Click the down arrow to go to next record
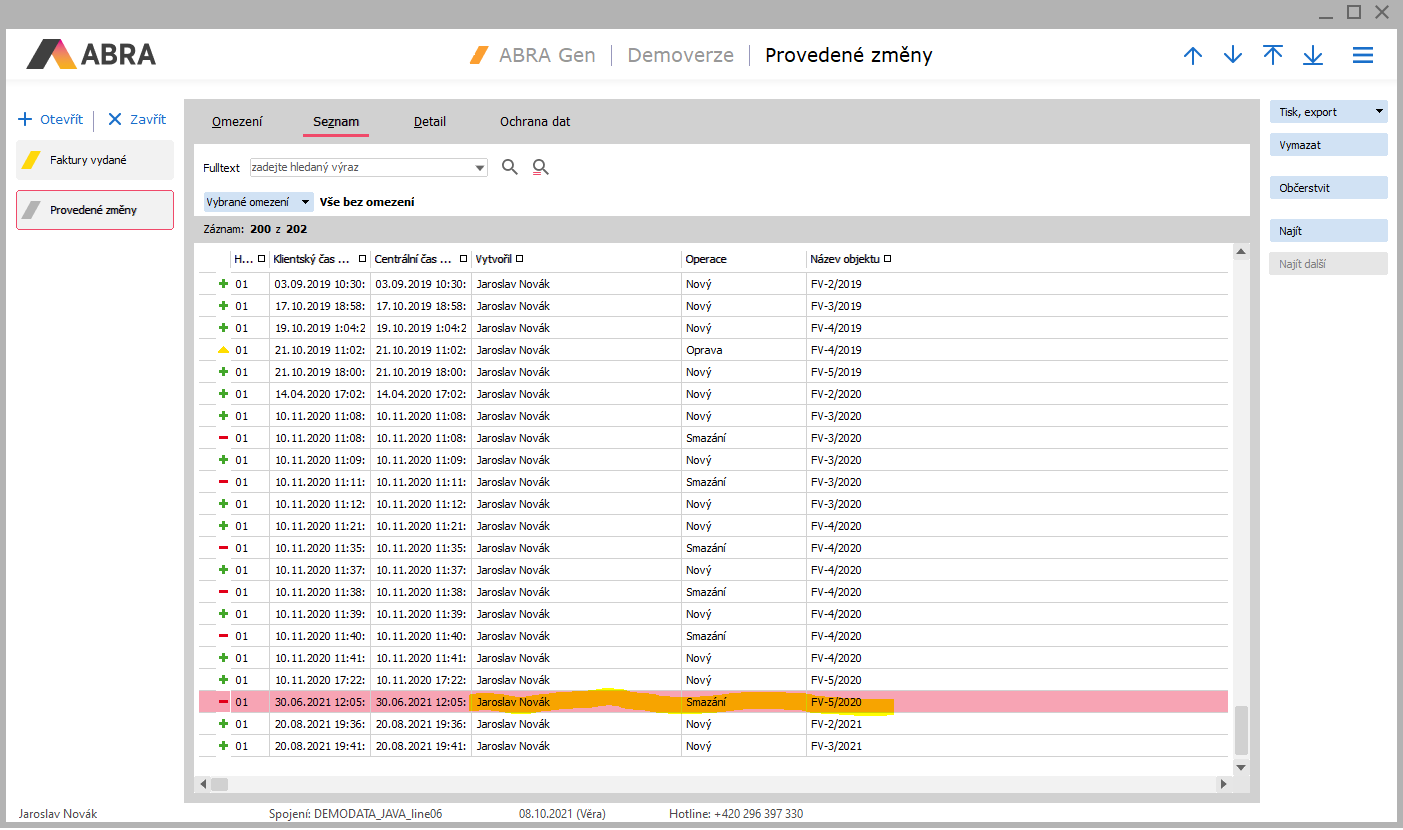Viewport: 1403px width, 830px height. [1233, 56]
